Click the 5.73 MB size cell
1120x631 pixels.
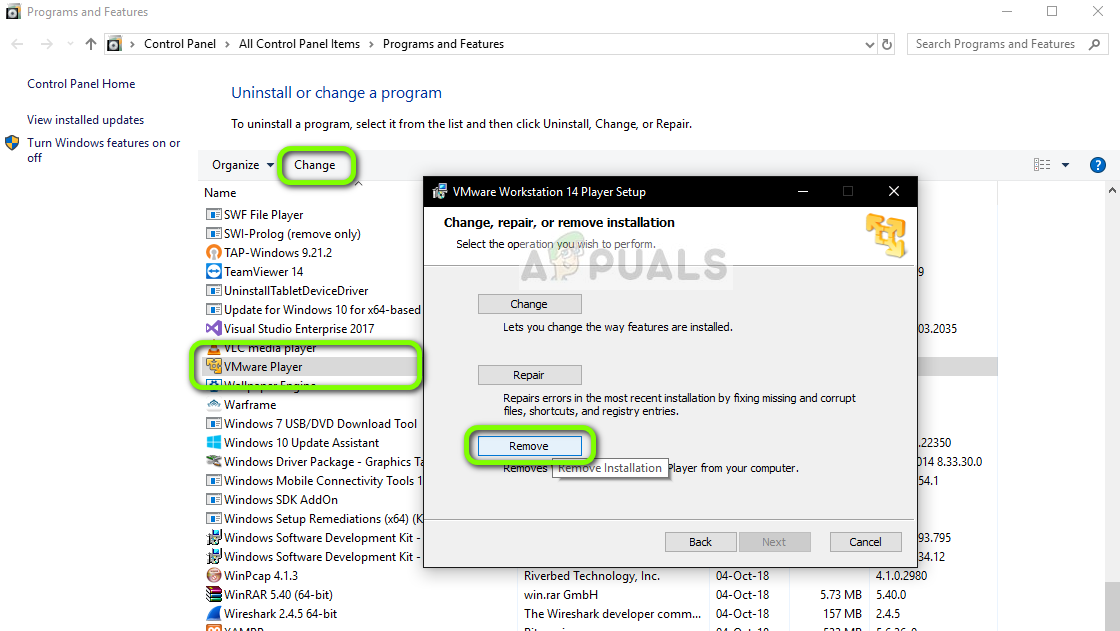[841, 595]
